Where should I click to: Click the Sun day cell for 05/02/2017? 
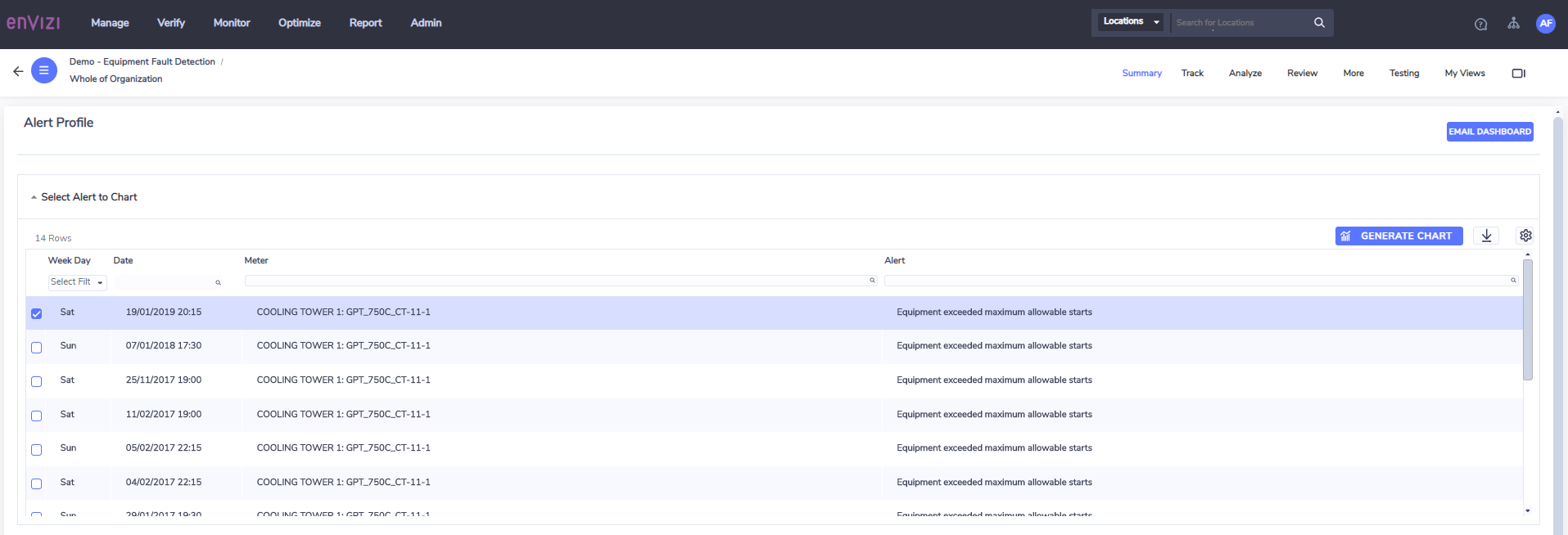click(x=68, y=448)
